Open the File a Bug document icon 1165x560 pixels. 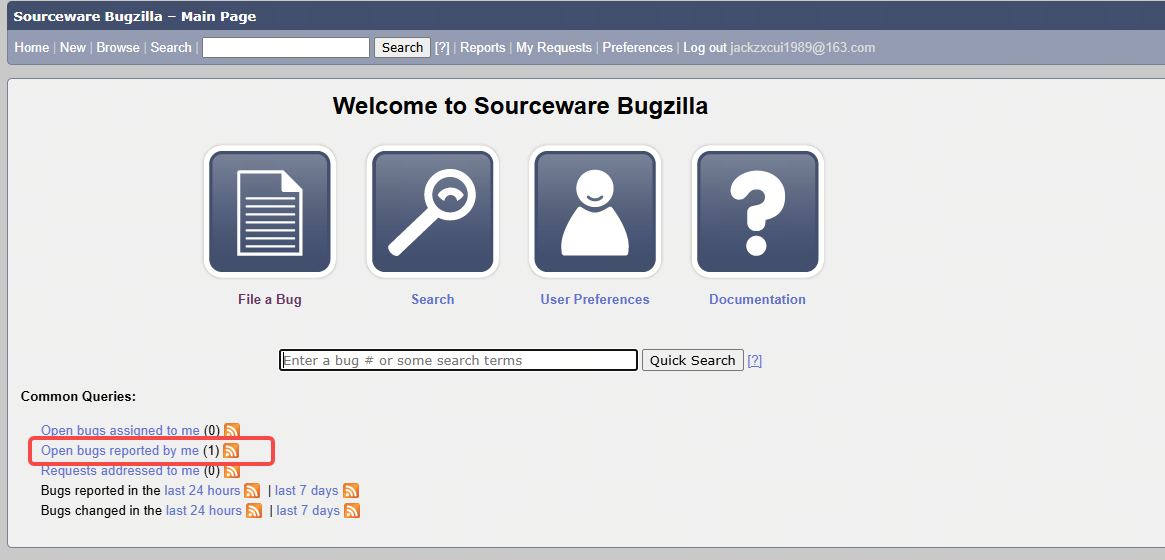270,212
